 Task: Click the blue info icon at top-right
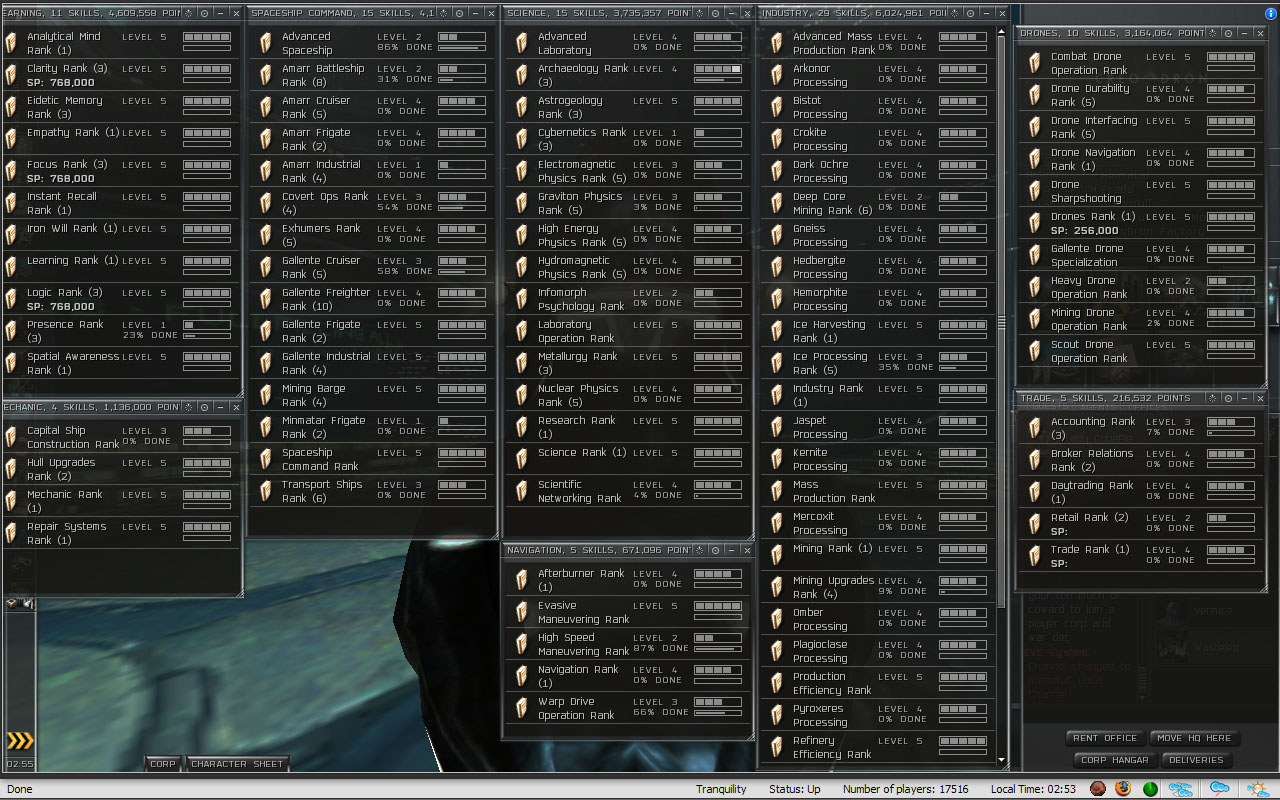[1271, 14]
